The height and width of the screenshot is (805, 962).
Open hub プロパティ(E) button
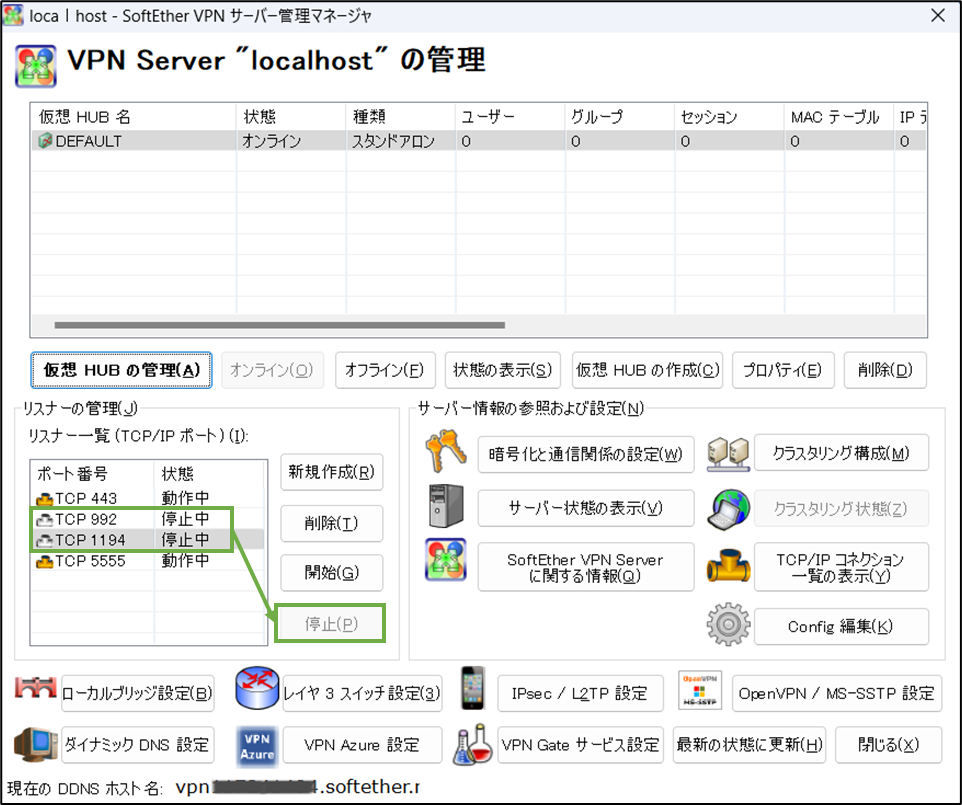783,370
